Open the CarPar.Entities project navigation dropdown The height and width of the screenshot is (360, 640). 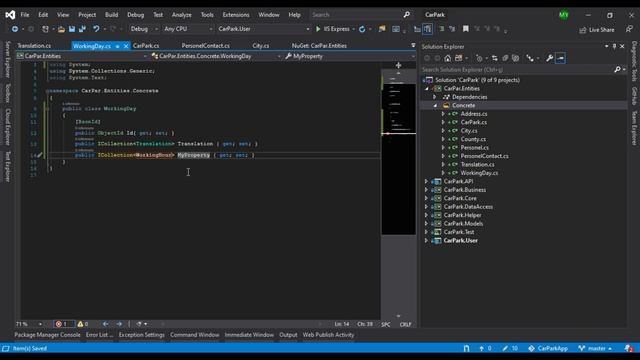pyautogui.click(x=82, y=56)
